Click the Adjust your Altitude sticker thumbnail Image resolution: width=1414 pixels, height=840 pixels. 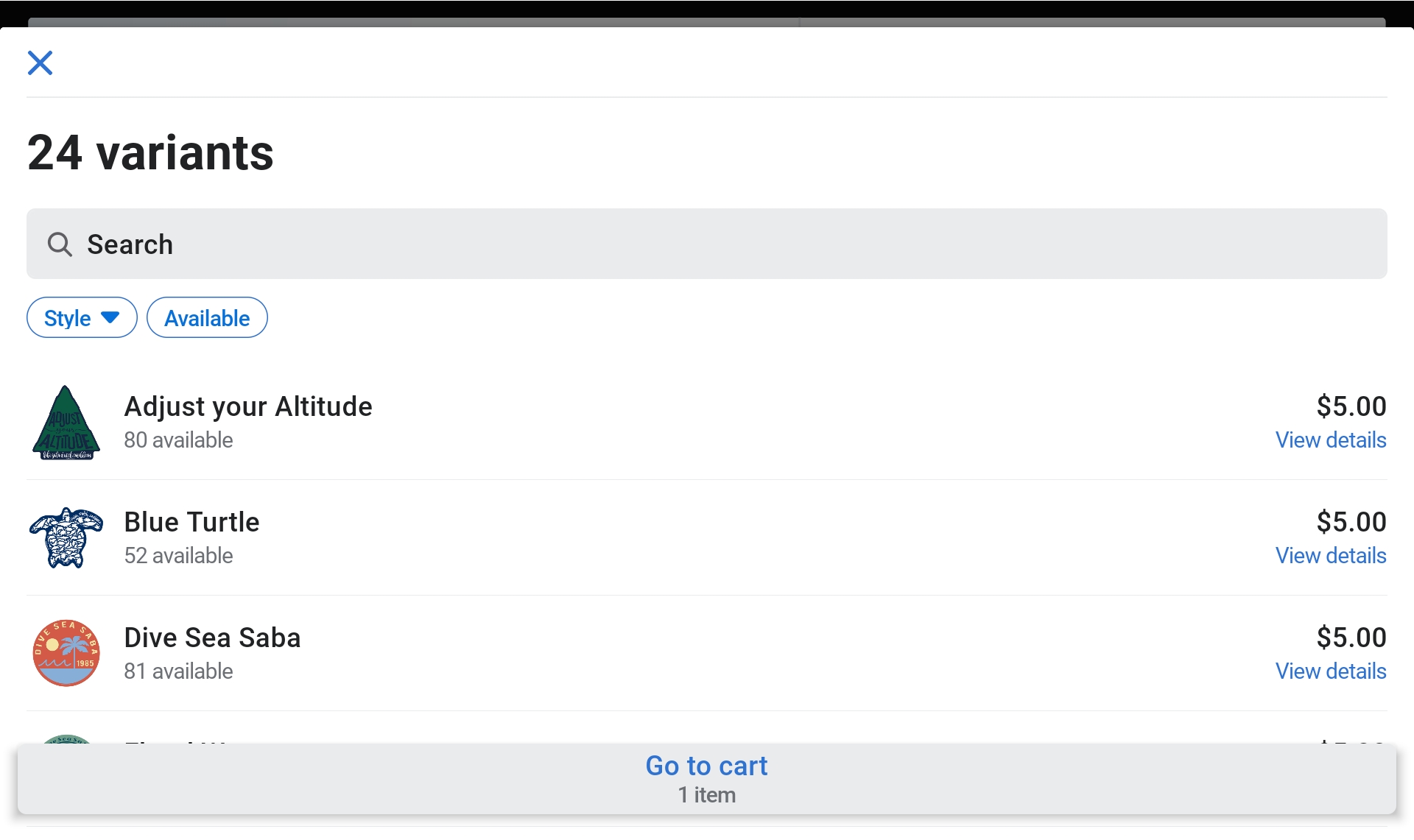coord(66,423)
